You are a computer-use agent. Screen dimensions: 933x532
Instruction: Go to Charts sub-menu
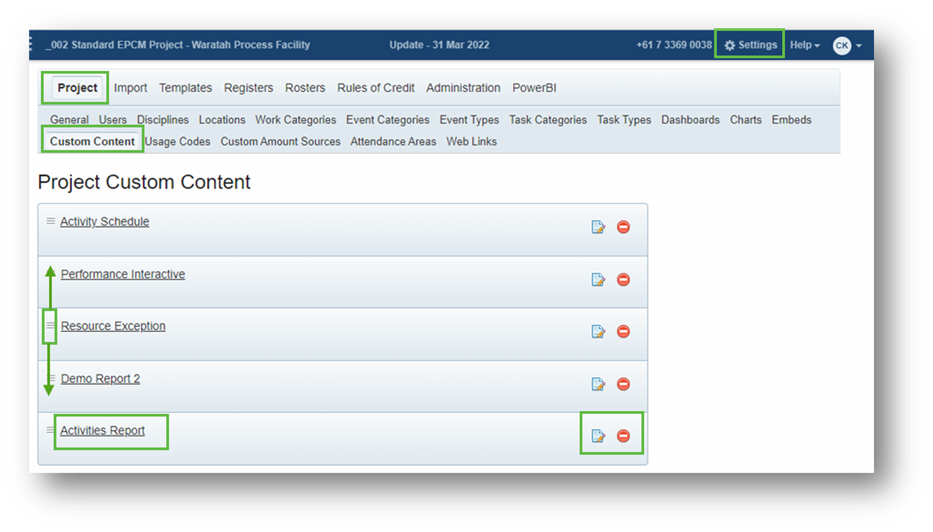(x=746, y=120)
